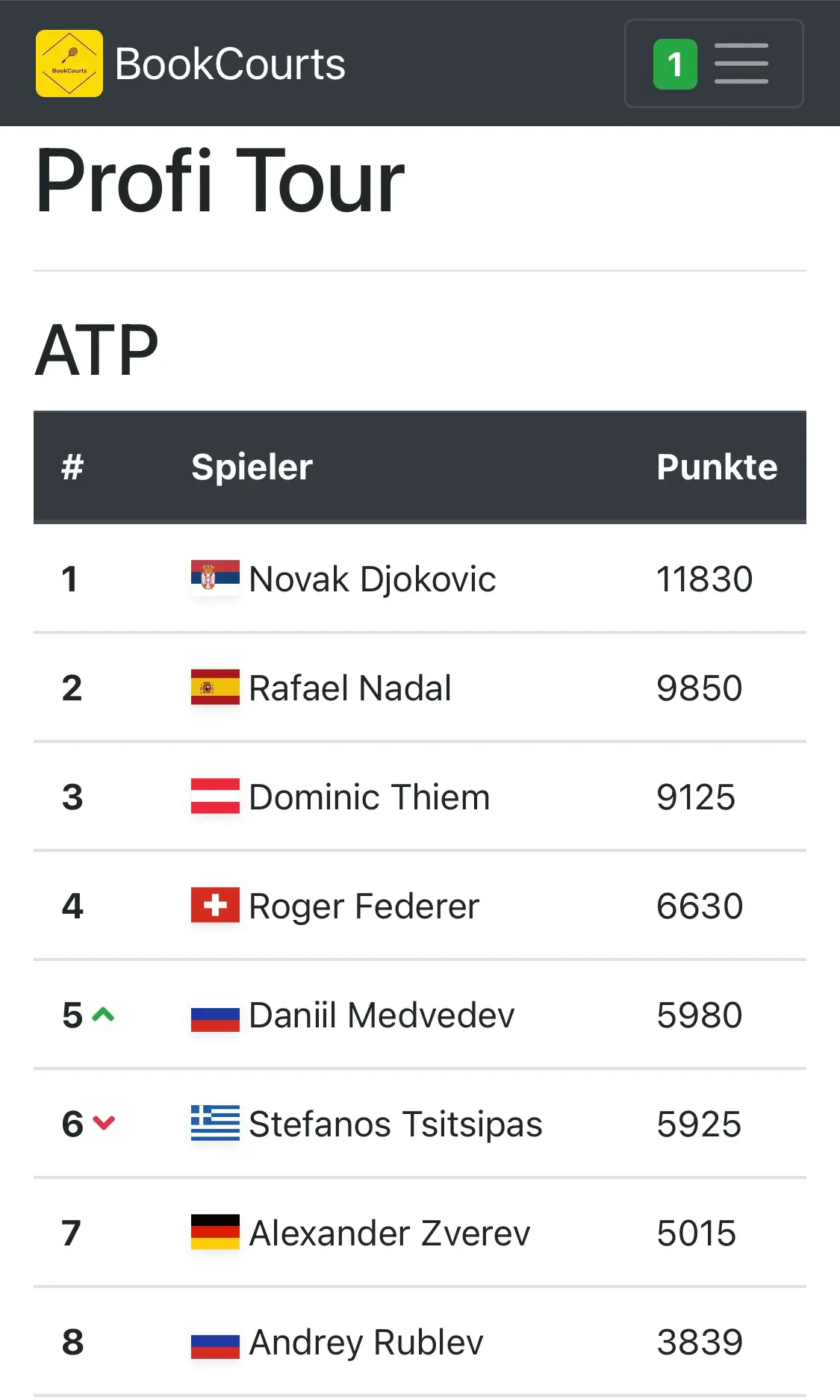This screenshot has width=840, height=1400.
Task: Click the Swiss flag beside Roger Federer
Action: coord(215,905)
